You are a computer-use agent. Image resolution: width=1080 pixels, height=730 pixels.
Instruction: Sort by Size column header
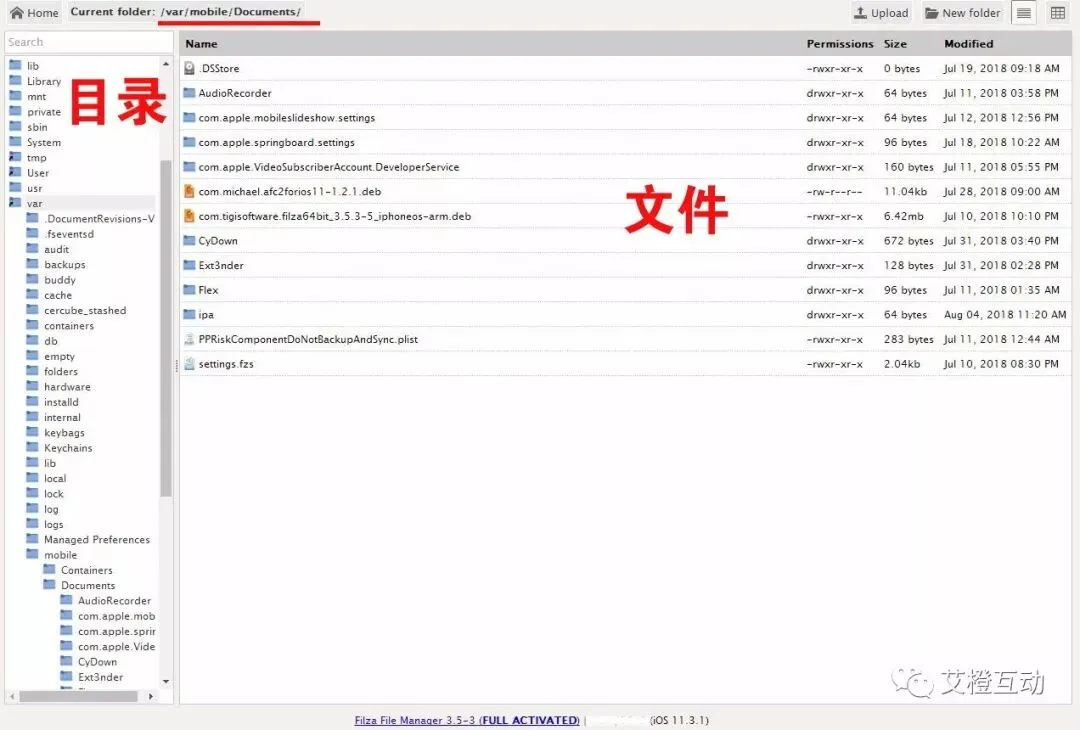pyautogui.click(x=895, y=43)
